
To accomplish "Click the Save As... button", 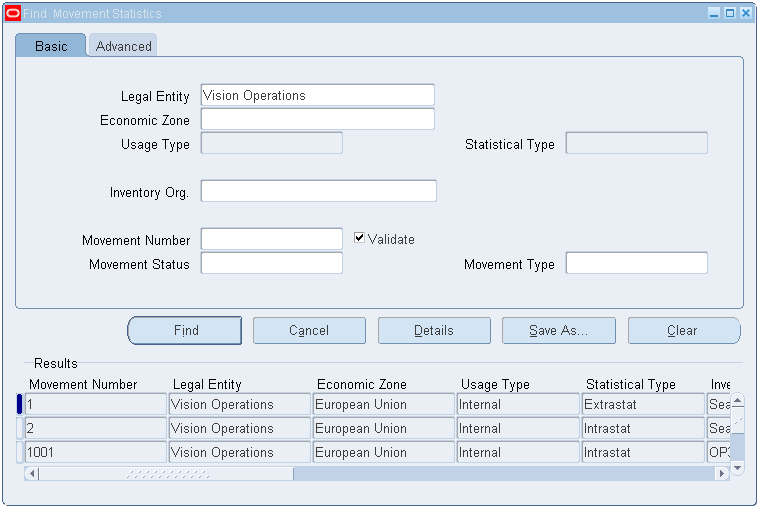I will [x=559, y=331].
